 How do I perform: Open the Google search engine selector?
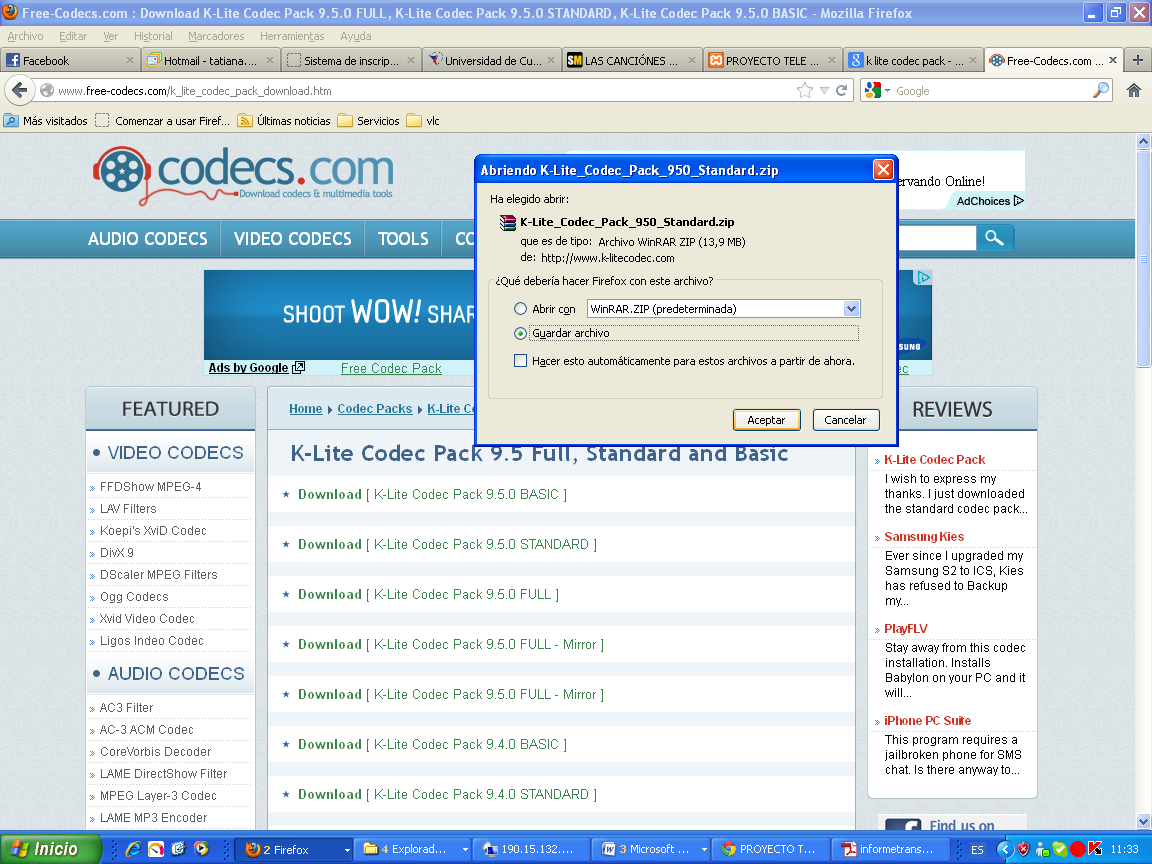tap(877, 90)
